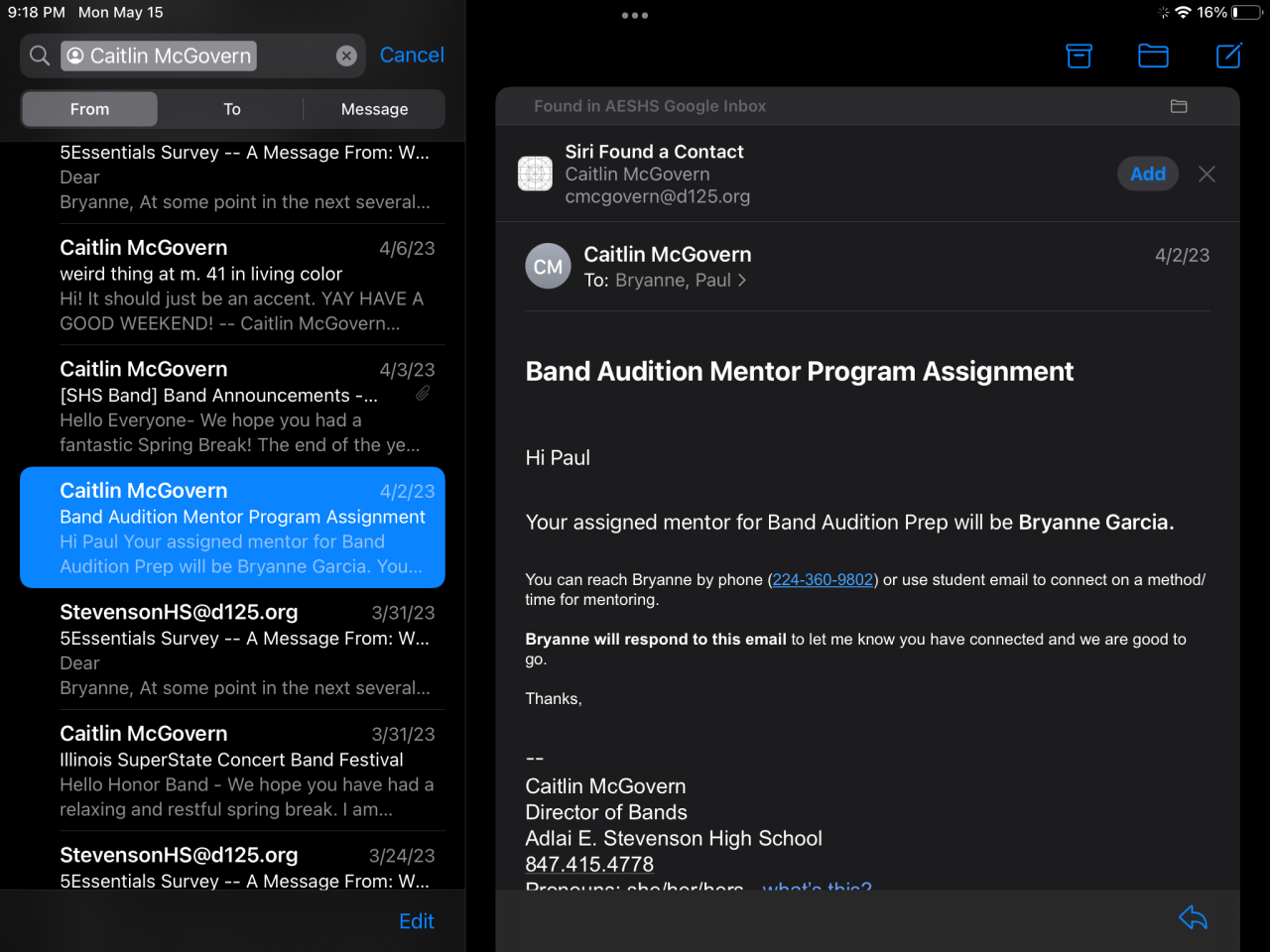The height and width of the screenshot is (952, 1270).
Task: Switch search filter to To
Action: [x=231, y=109]
